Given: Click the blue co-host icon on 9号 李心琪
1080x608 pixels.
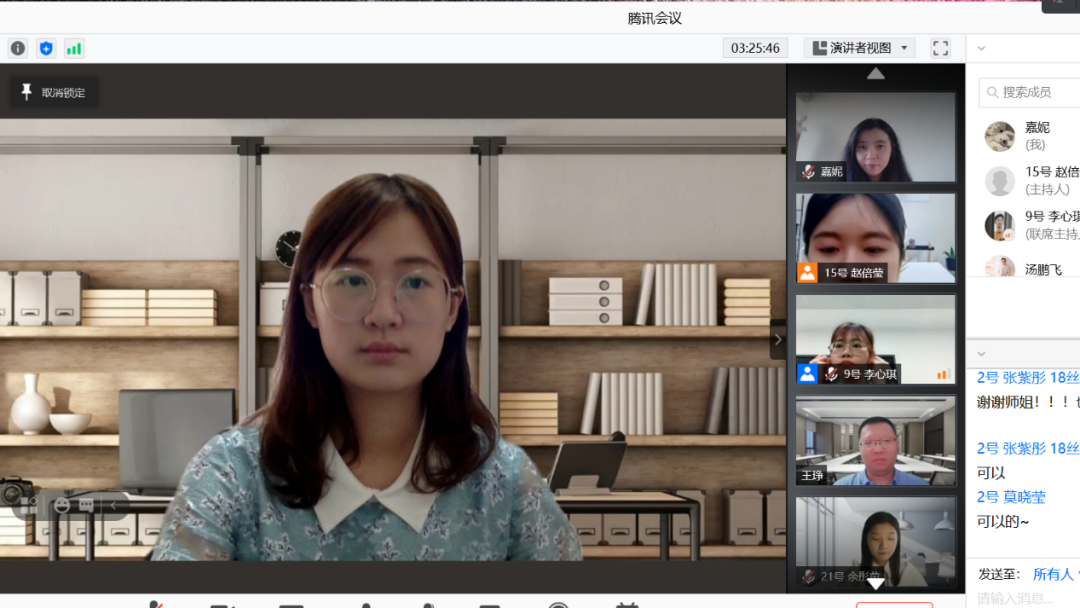Looking at the screenshot, I should pyautogui.click(x=807, y=374).
